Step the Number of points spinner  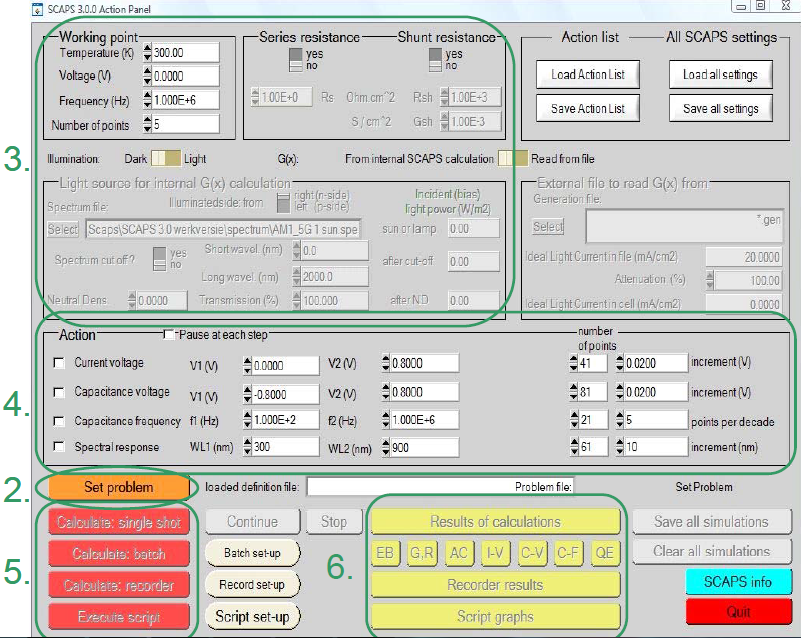tap(148, 124)
